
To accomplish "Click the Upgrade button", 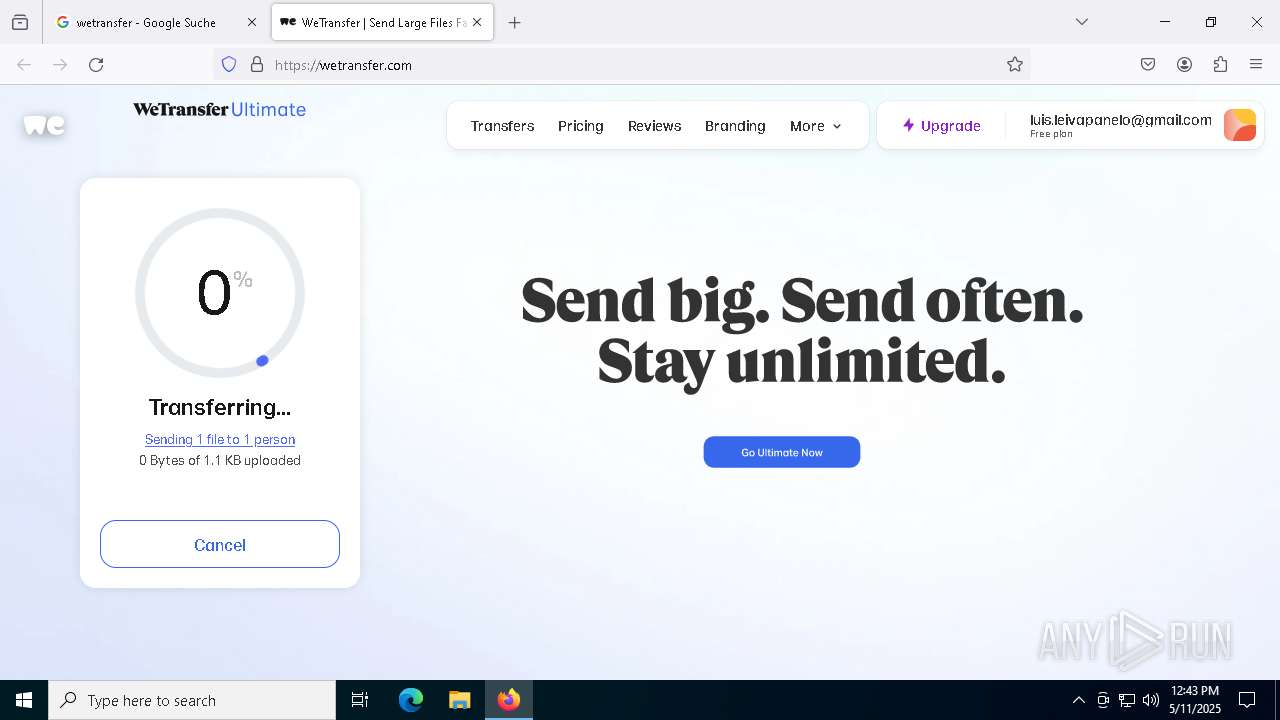I will click(x=941, y=126).
